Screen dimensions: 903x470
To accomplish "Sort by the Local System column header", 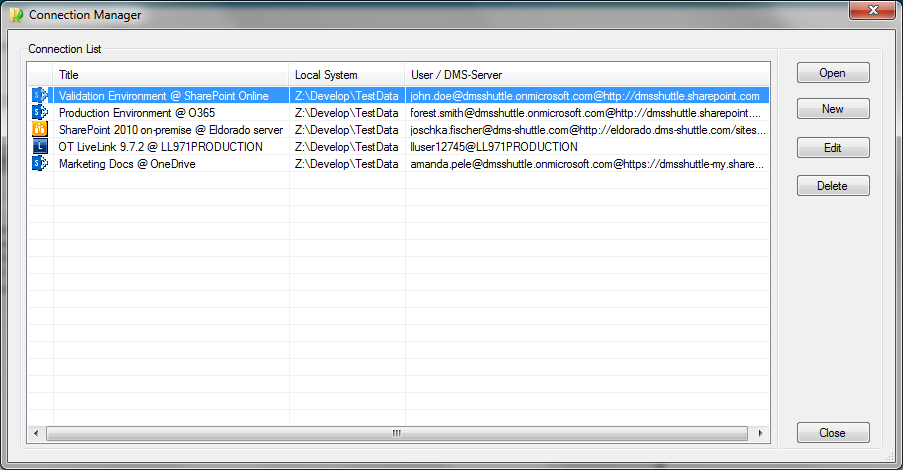I will [x=347, y=75].
